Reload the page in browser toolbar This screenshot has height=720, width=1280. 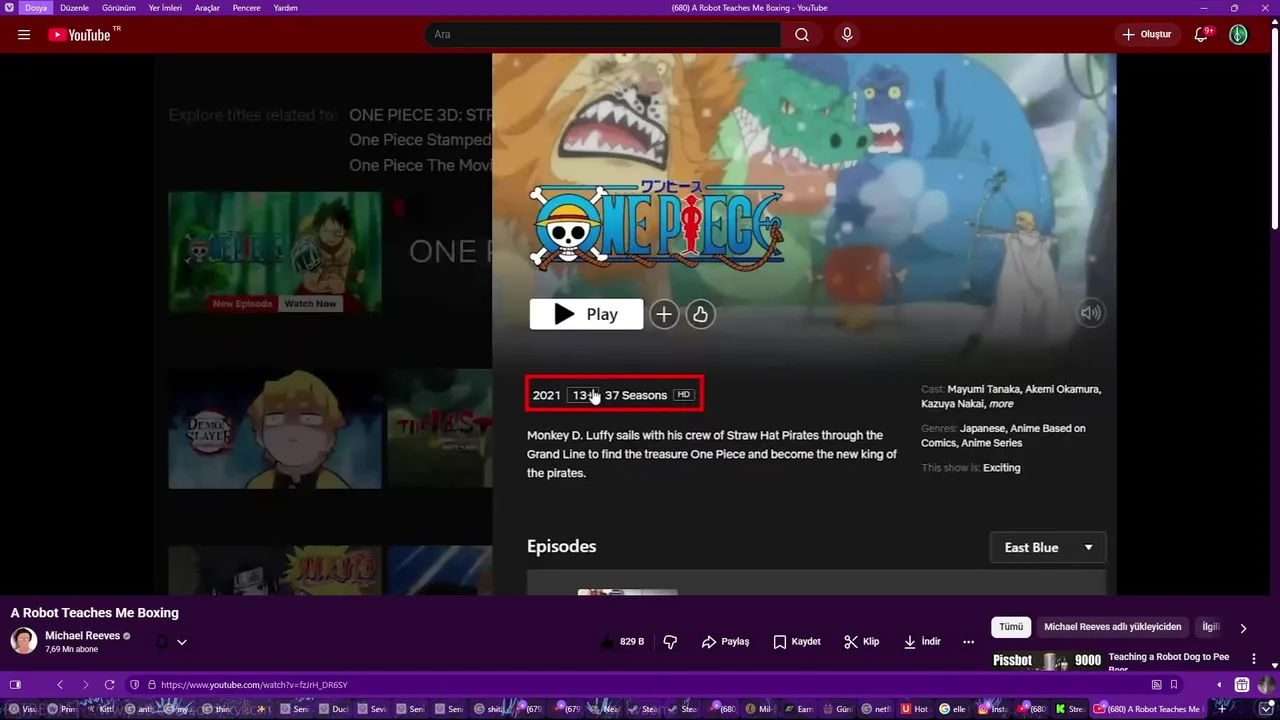(109, 685)
